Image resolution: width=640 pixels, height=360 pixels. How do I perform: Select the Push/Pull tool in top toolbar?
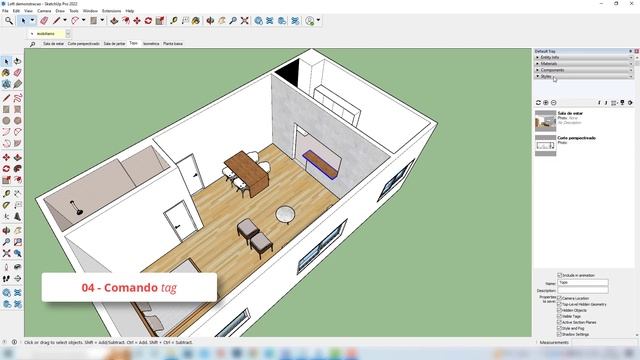(x=114, y=20)
